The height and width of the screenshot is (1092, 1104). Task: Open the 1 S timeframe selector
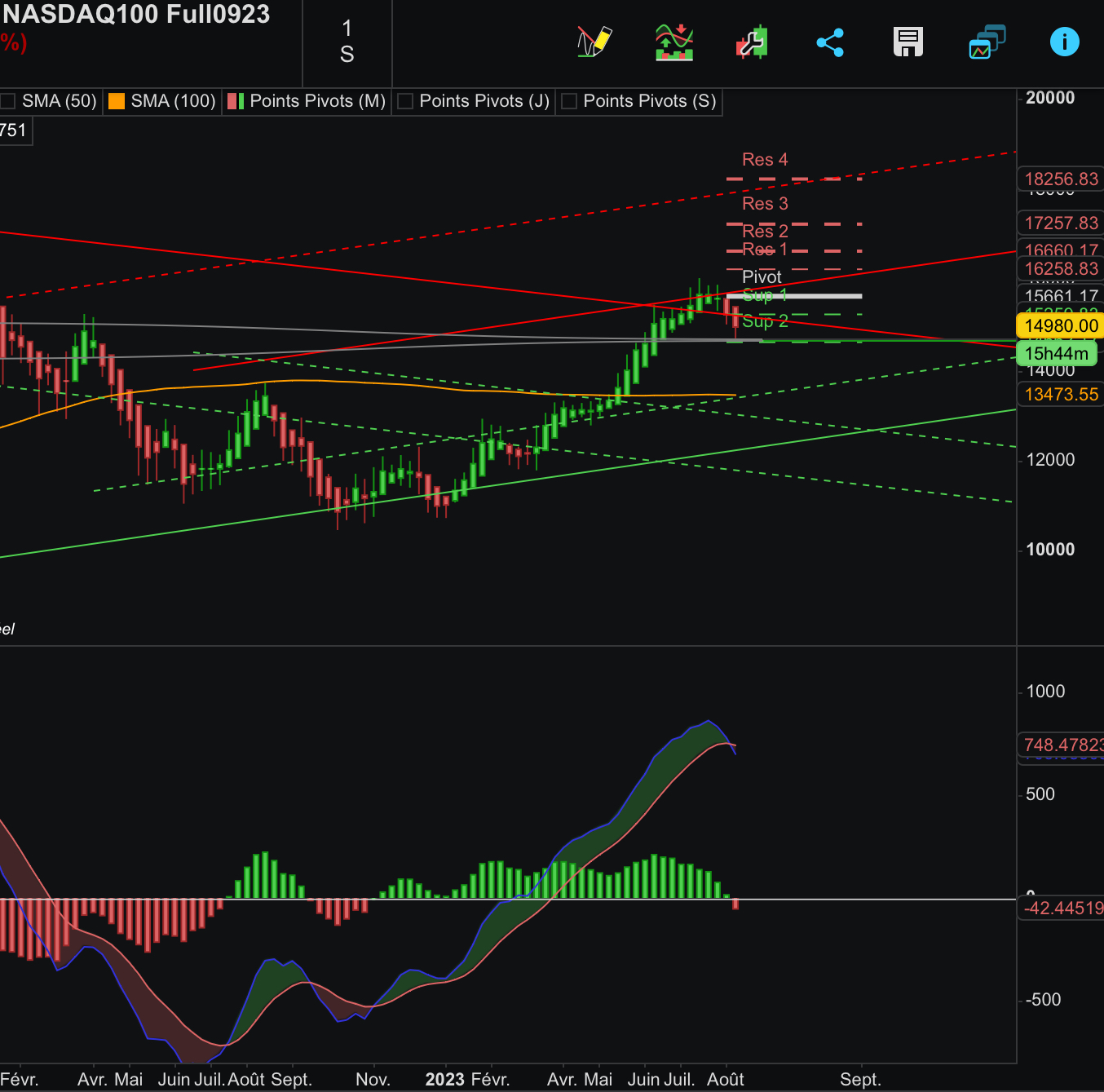pos(347,42)
